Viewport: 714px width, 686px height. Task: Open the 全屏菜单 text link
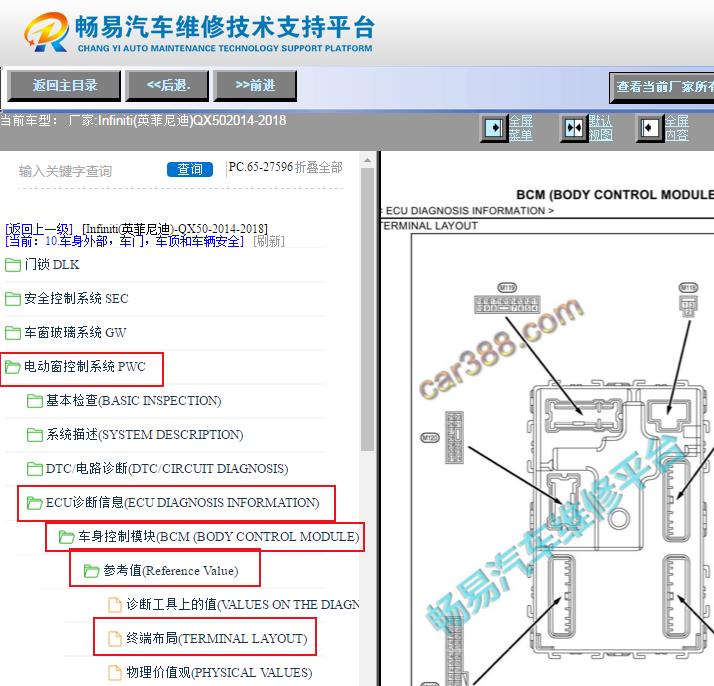[x=520, y=128]
